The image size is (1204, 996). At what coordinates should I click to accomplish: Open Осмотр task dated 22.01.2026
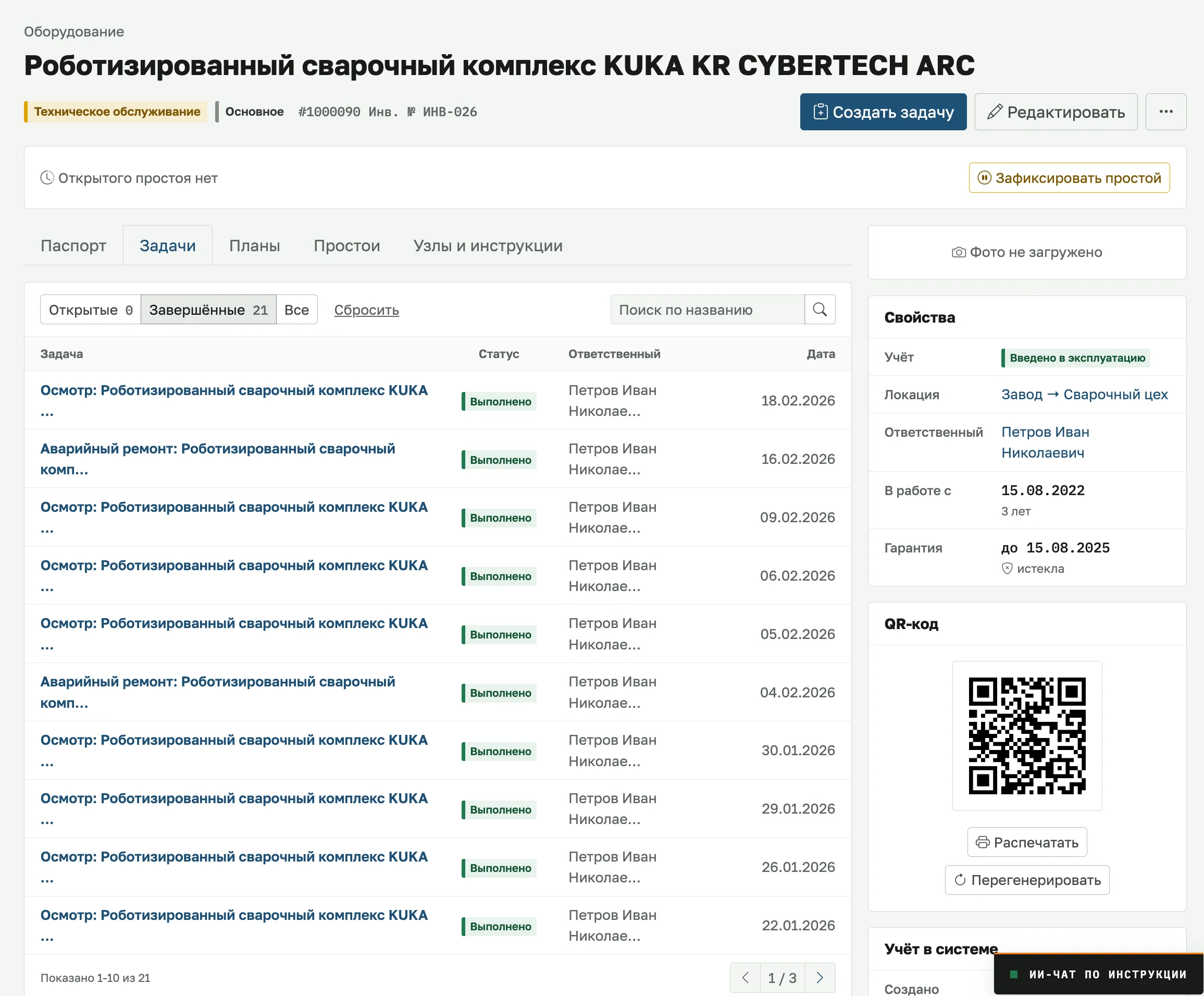[234, 926]
